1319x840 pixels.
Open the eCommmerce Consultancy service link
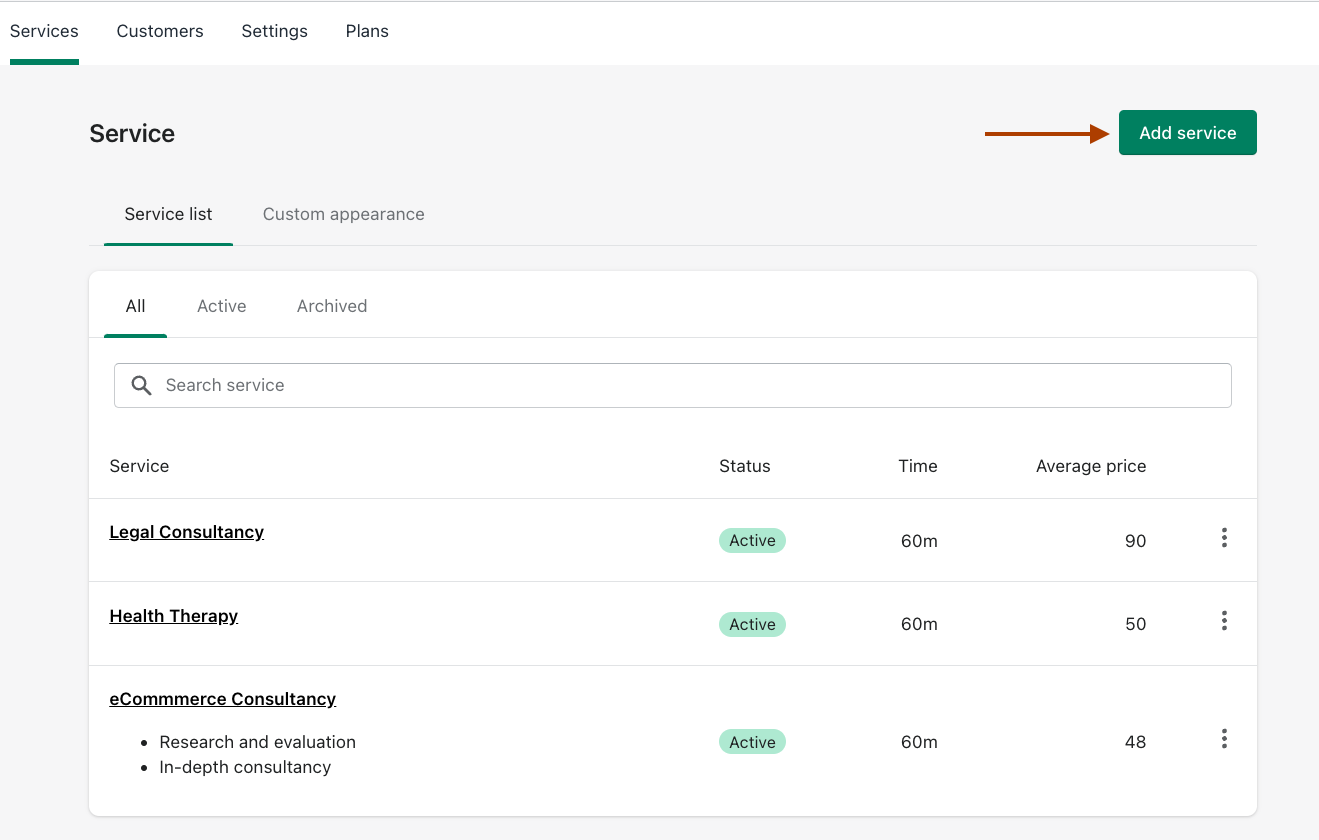point(222,699)
